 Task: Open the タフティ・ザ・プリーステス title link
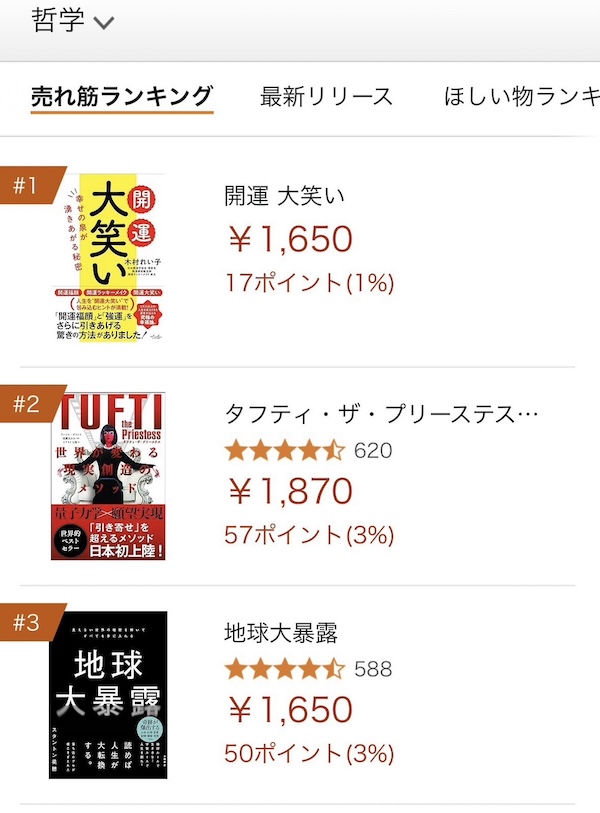tap(382, 414)
